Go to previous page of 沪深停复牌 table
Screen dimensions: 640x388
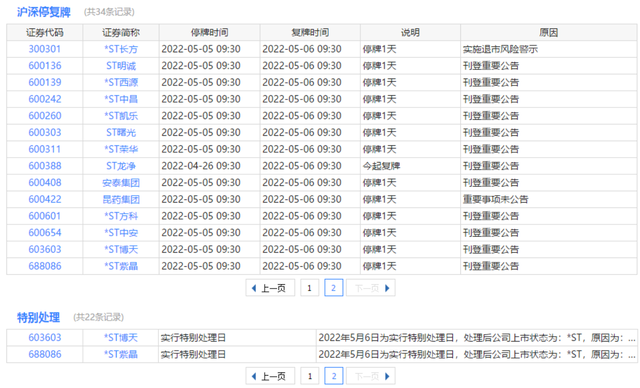point(270,288)
